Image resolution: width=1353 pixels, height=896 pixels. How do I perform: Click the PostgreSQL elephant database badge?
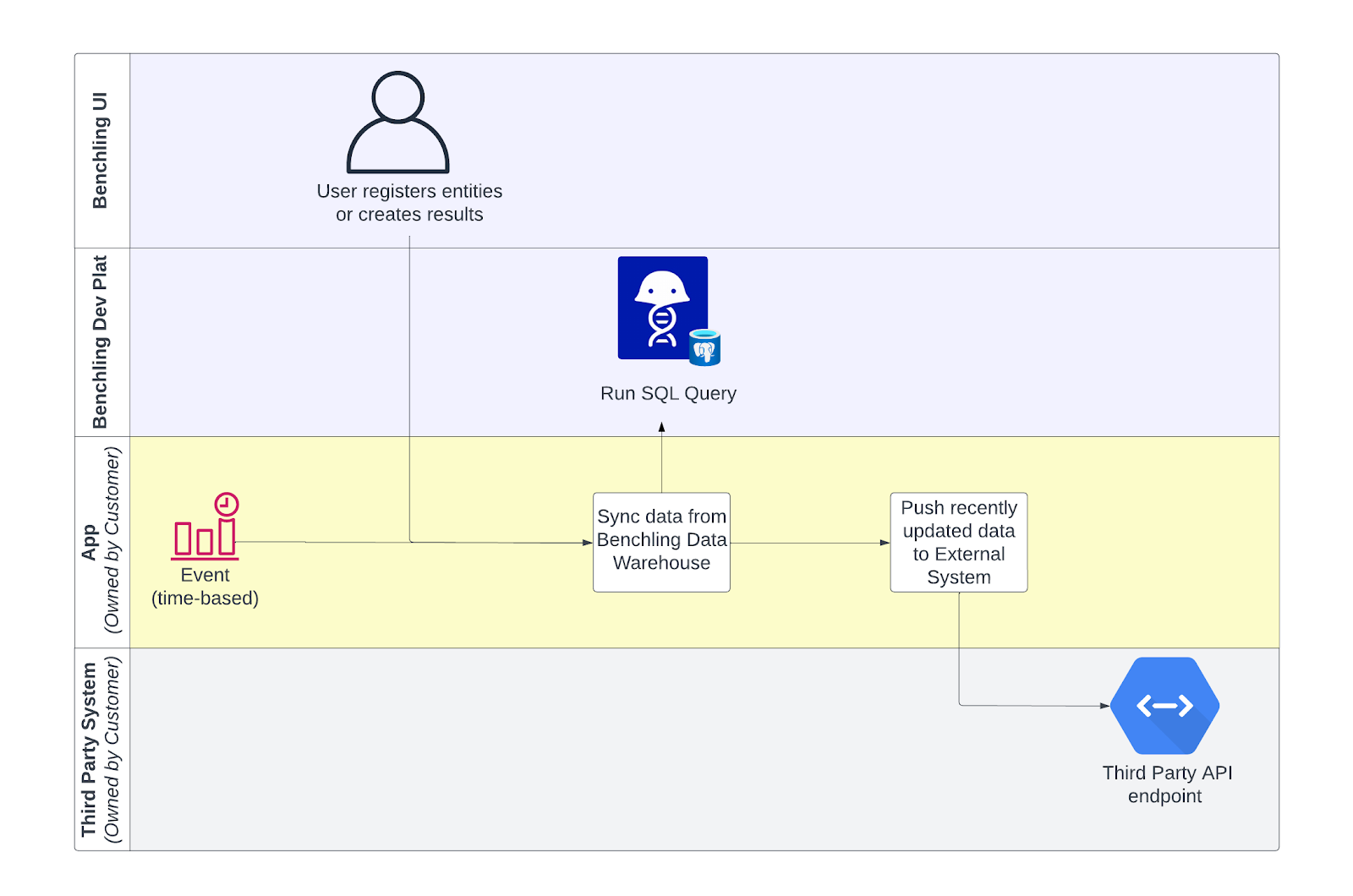point(704,347)
